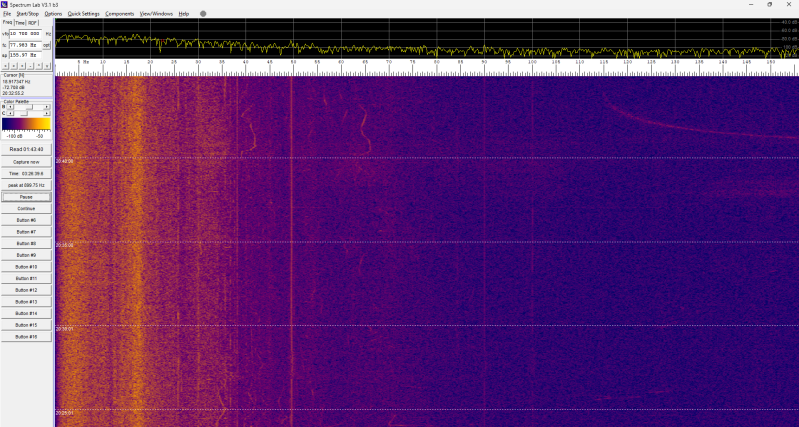Click Button #16
The image size is (799, 427).
tap(26, 337)
